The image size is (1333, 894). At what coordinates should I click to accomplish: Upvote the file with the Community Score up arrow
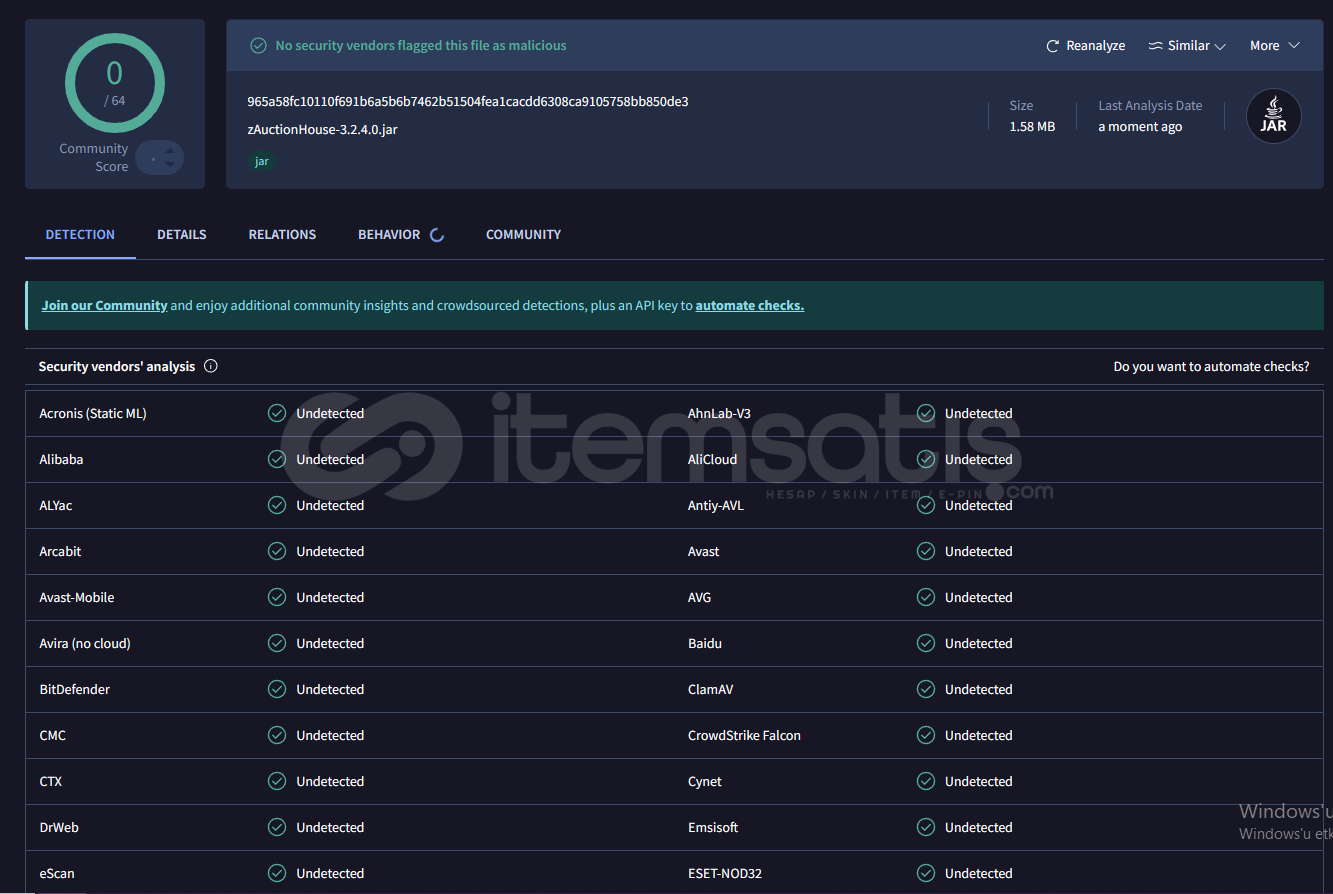170,151
